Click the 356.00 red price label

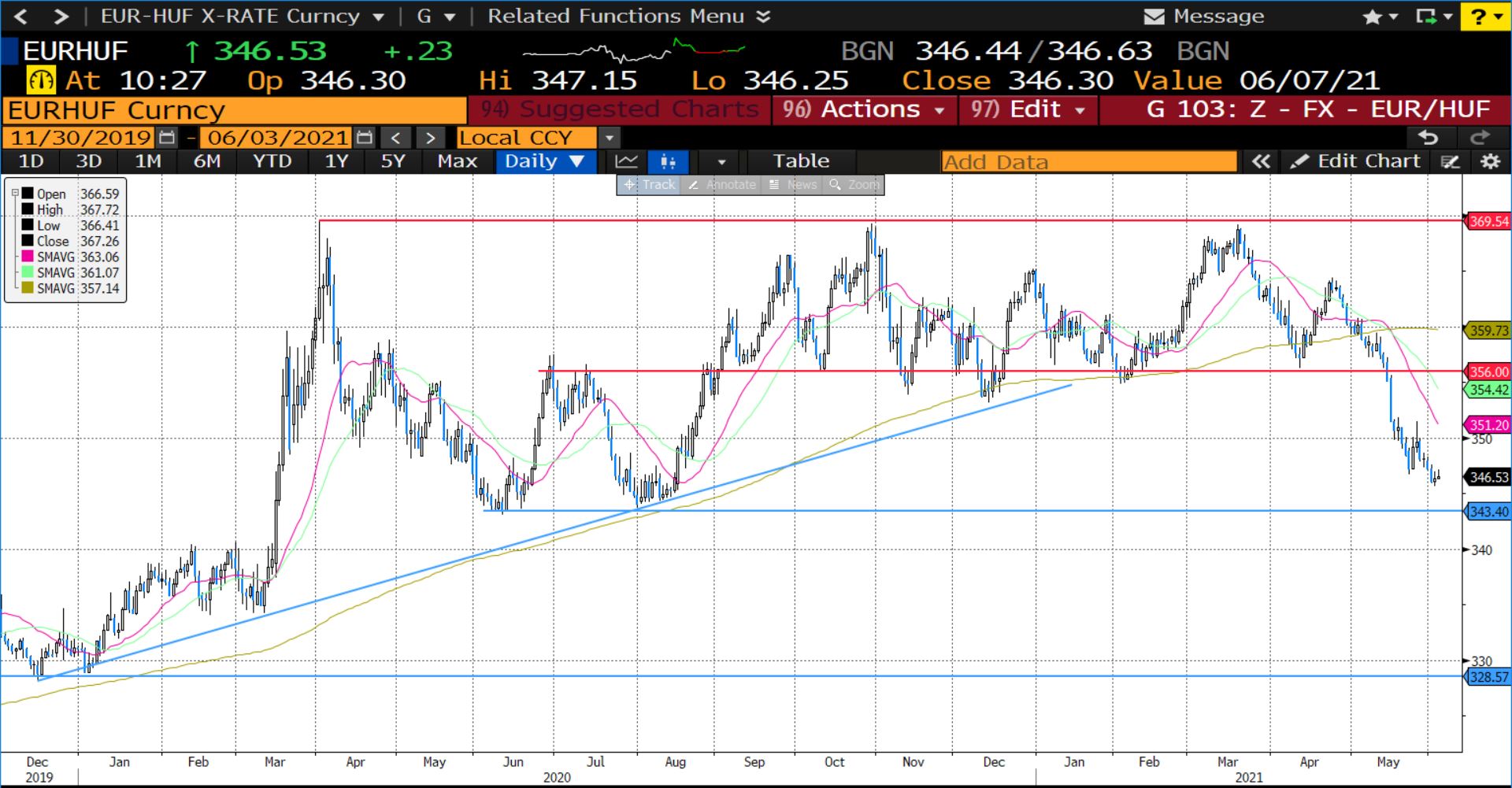coord(1487,372)
